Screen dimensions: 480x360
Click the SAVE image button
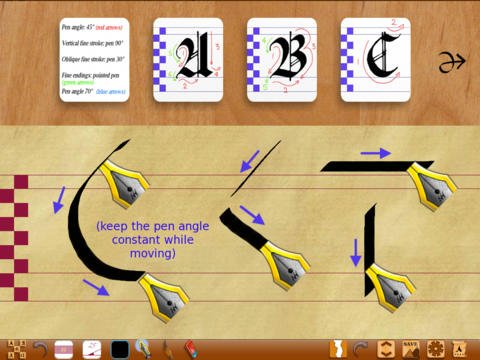coord(411,349)
